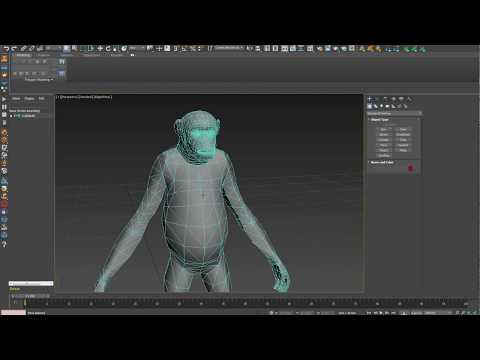Screen dimensions: 480x360
Task: Activate the Select and Scale tool
Action: pyautogui.click(x=115, y=49)
